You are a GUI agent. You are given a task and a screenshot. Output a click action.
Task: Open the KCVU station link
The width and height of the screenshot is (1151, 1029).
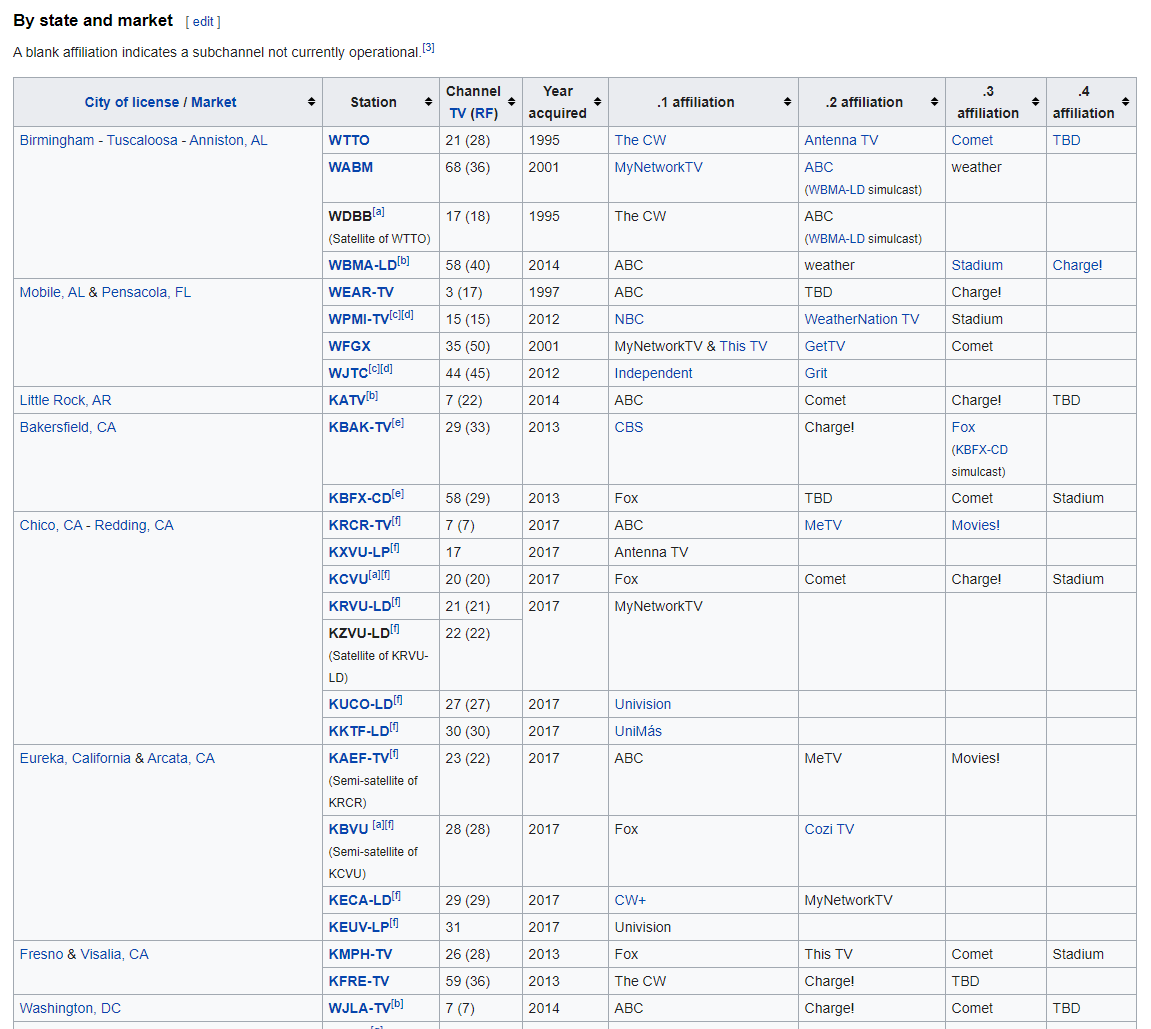tap(348, 580)
